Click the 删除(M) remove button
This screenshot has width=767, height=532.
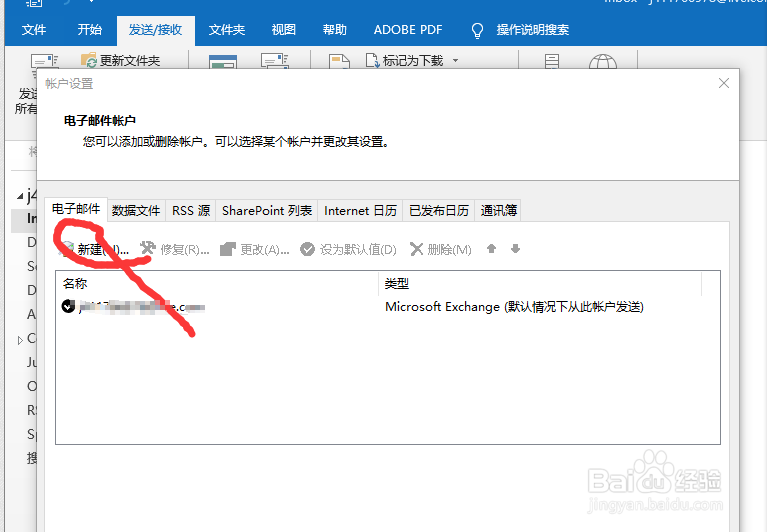point(440,249)
